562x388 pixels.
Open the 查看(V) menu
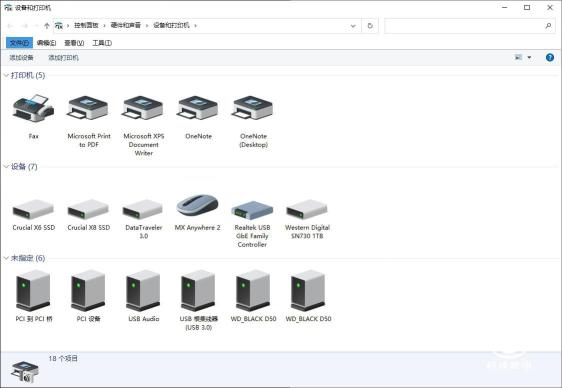74,43
